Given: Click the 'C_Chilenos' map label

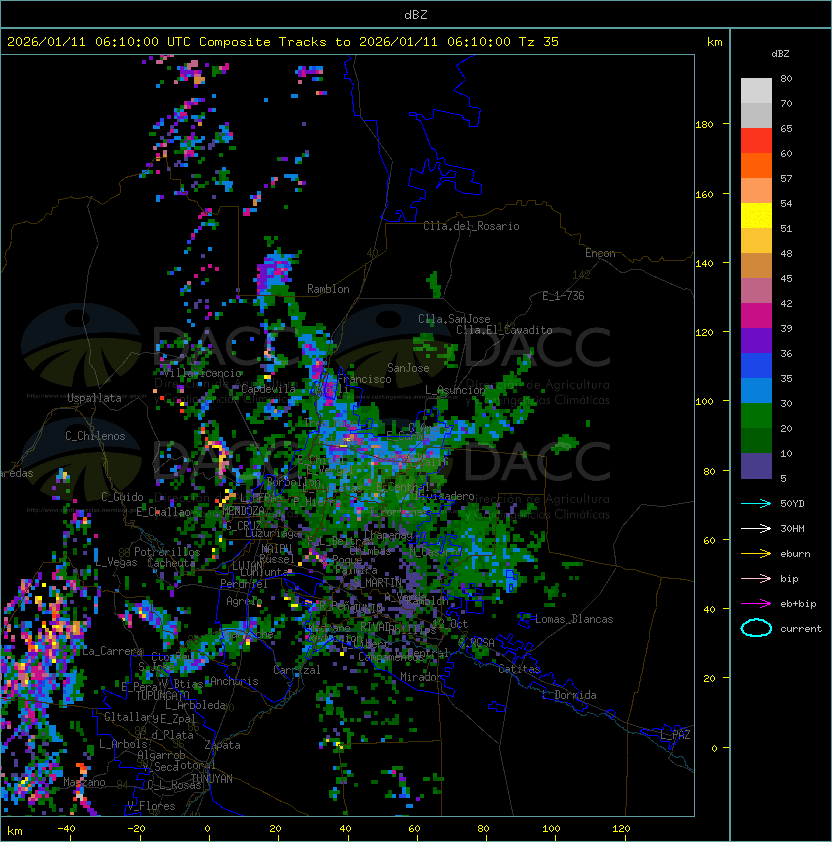Looking at the screenshot, I should (x=95, y=436).
